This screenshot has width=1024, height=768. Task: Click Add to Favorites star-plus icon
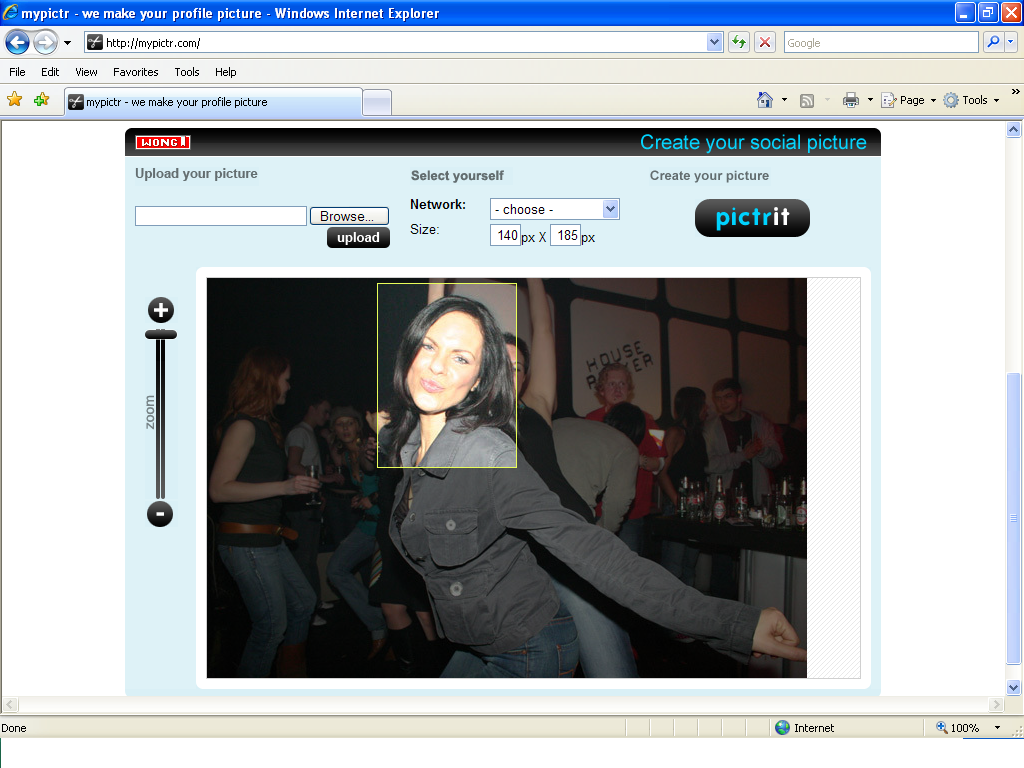pos(42,100)
